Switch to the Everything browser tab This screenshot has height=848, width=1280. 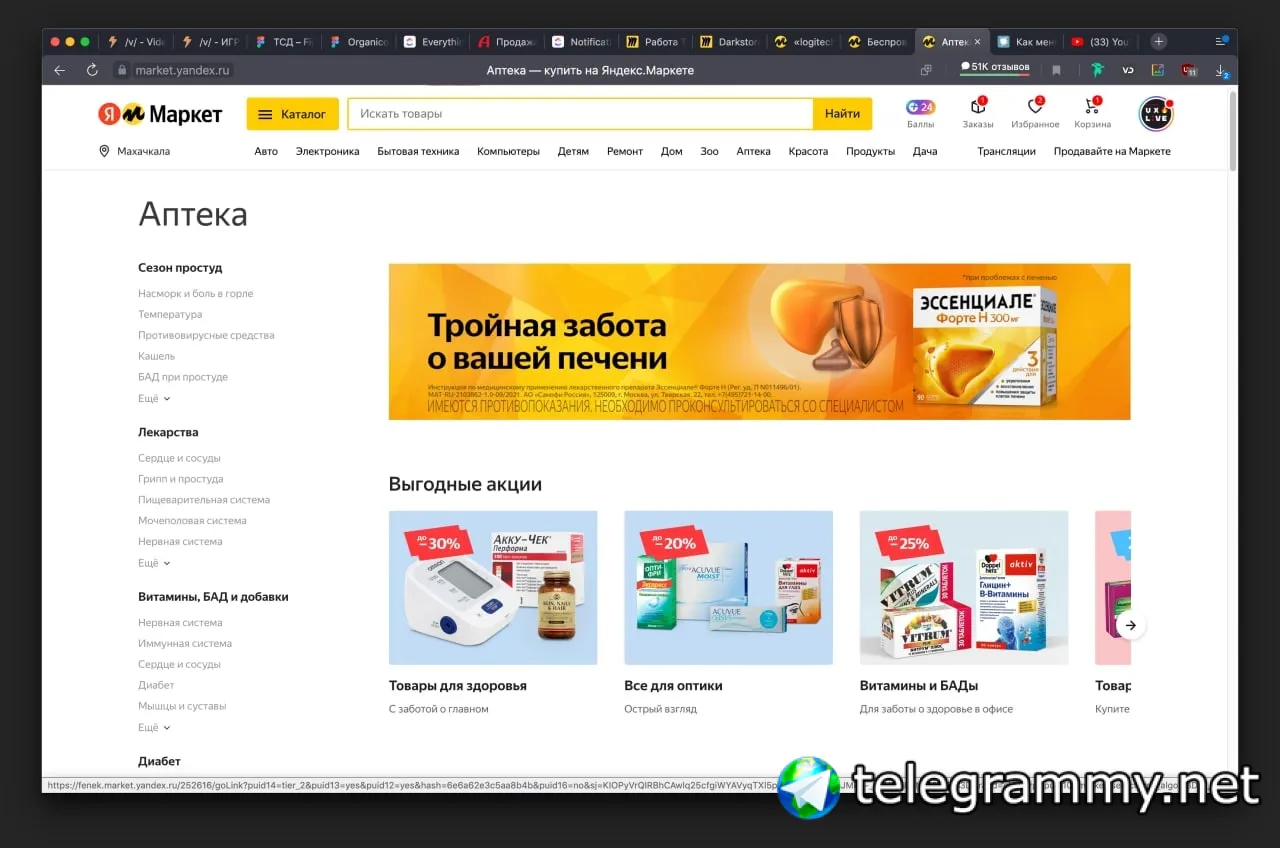point(435,42)
